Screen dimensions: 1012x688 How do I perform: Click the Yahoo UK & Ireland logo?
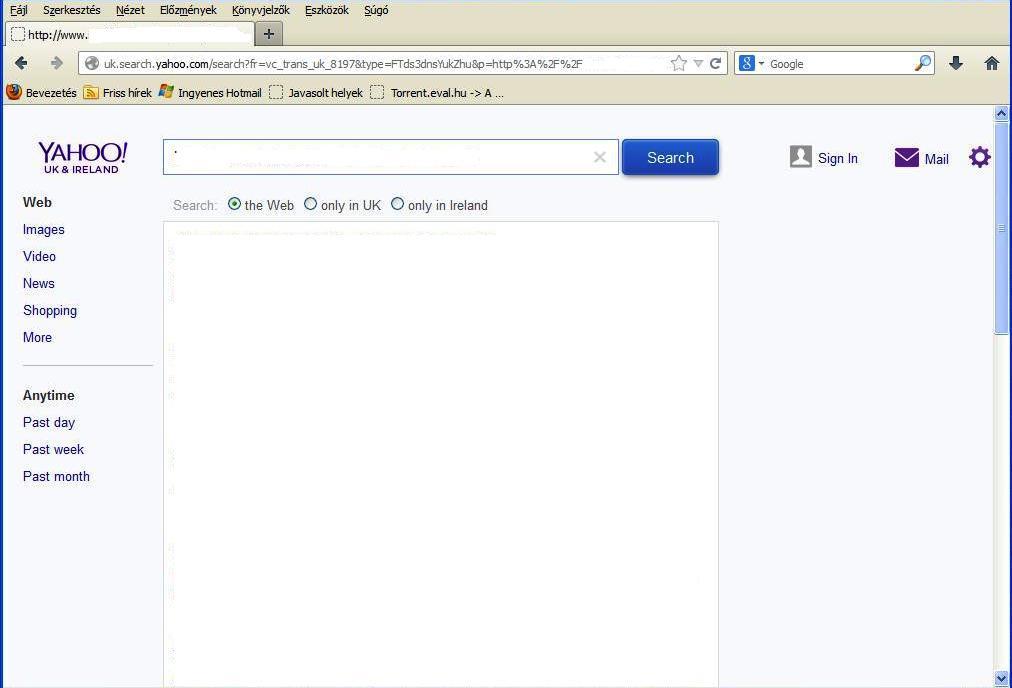(82, 157)
